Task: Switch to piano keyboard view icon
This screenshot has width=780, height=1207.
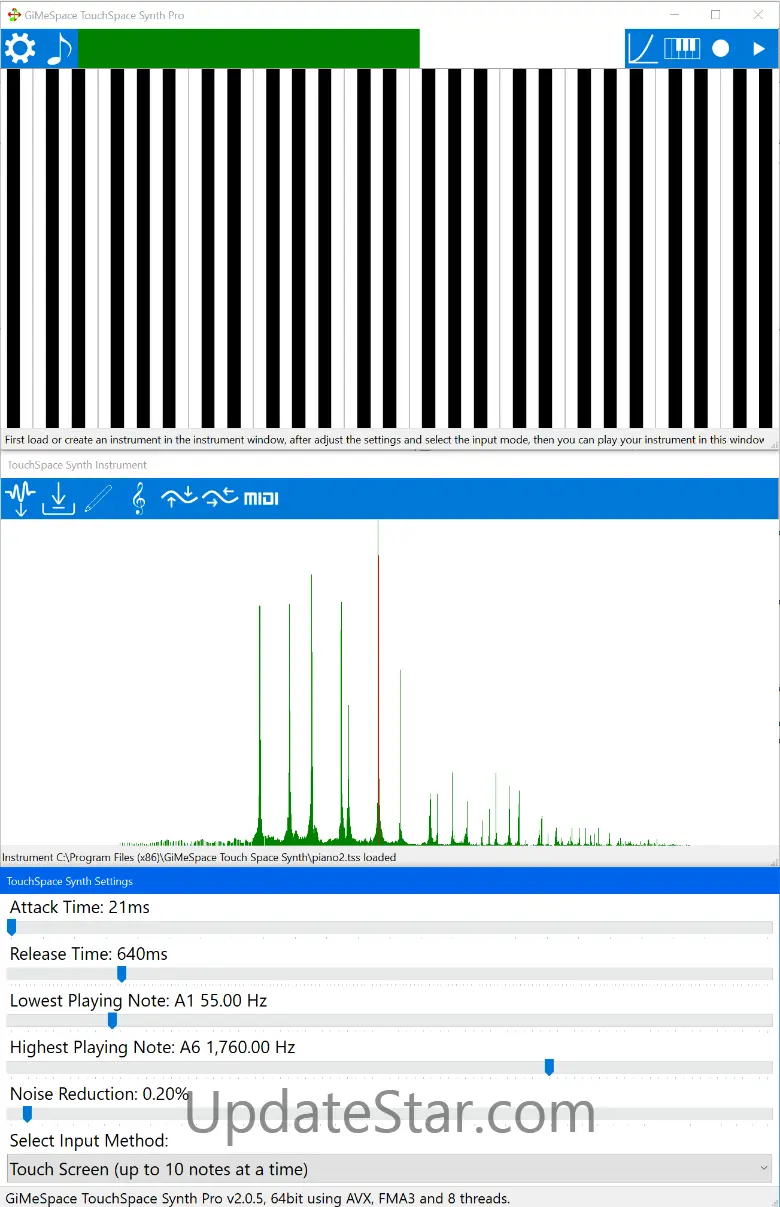Action: pos(682,48)
